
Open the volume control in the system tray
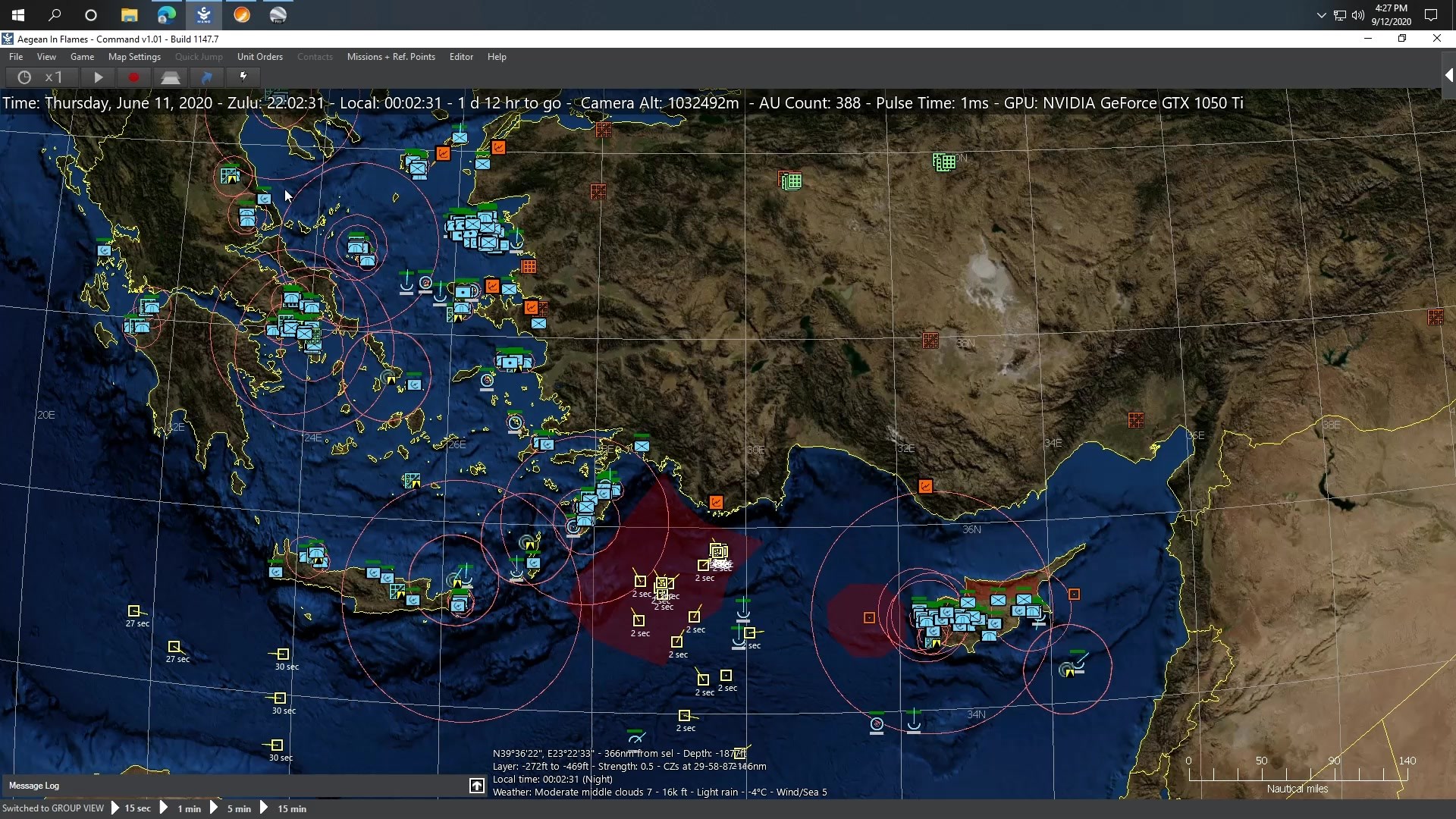coord(1357,15)
